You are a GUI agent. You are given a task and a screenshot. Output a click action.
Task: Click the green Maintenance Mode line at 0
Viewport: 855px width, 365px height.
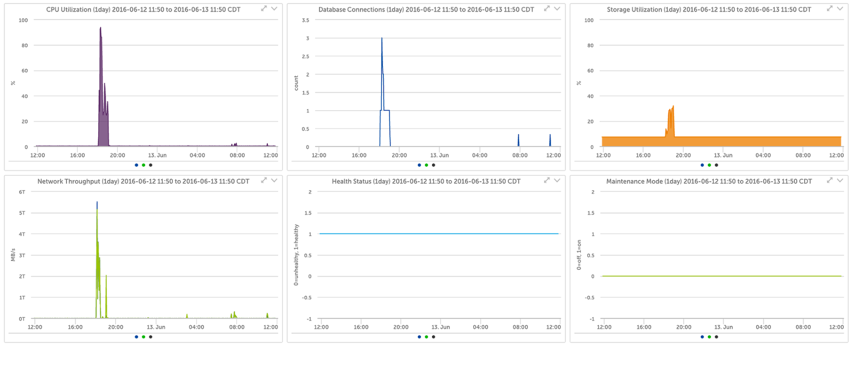pyautogui.click(x=722, y=276)
